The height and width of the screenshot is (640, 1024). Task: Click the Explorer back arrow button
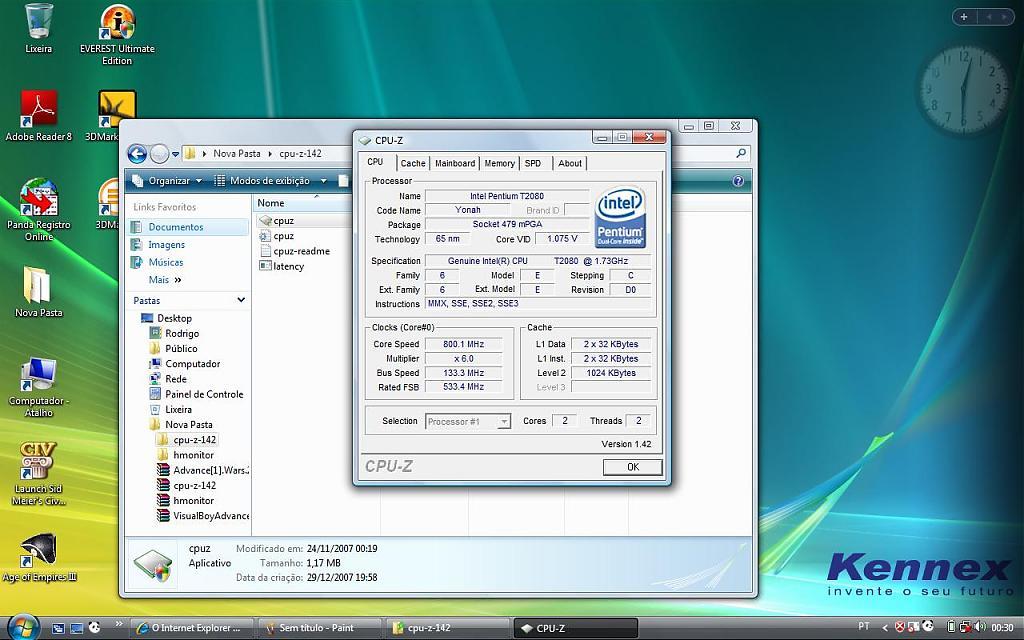[x=137, y=154]
